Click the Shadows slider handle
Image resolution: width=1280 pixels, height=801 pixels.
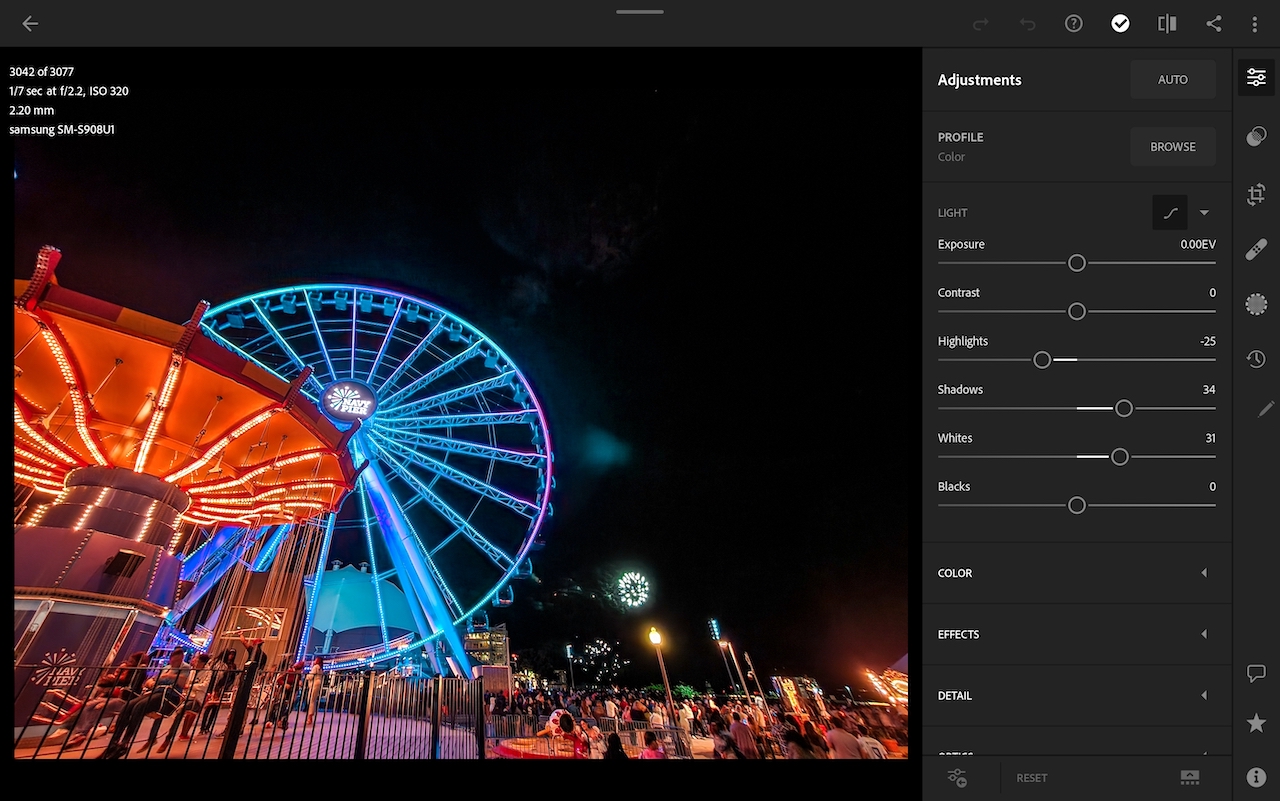[1123, 408]
